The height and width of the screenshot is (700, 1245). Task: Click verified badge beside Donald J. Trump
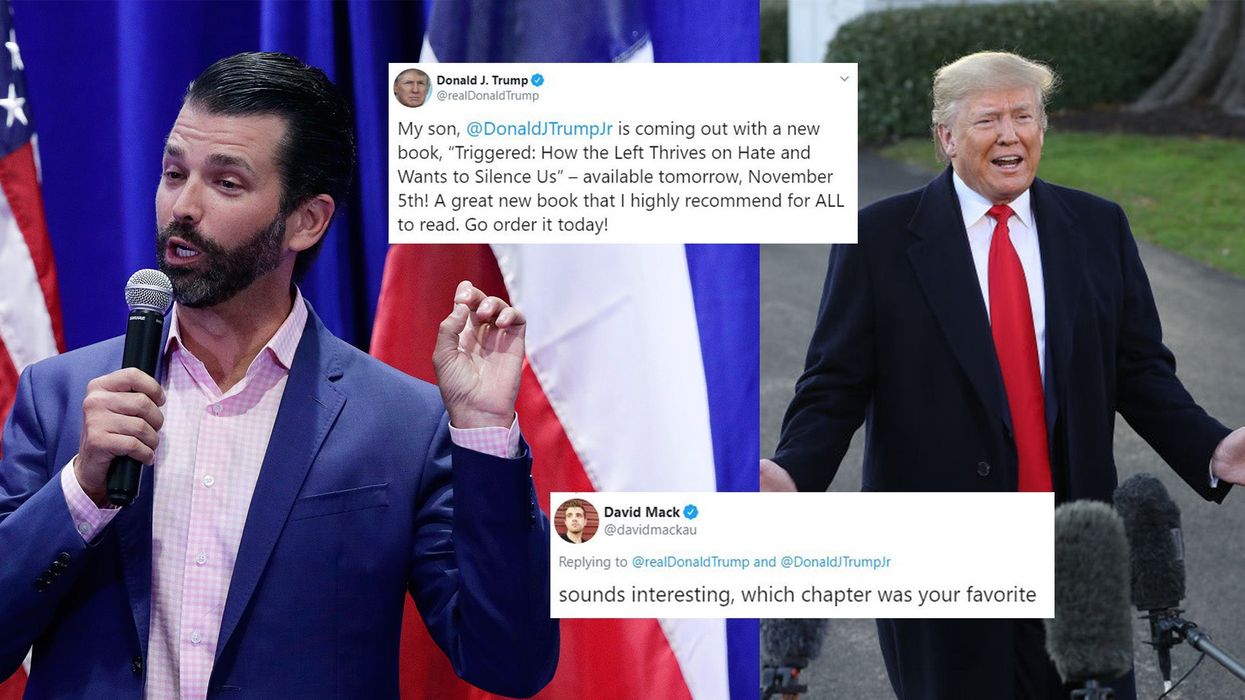(x=537, y=81)
